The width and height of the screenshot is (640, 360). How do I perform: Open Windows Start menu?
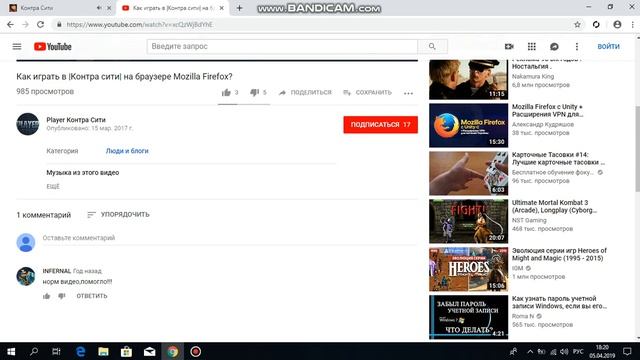pyautogui.click(x=11, y=351)
